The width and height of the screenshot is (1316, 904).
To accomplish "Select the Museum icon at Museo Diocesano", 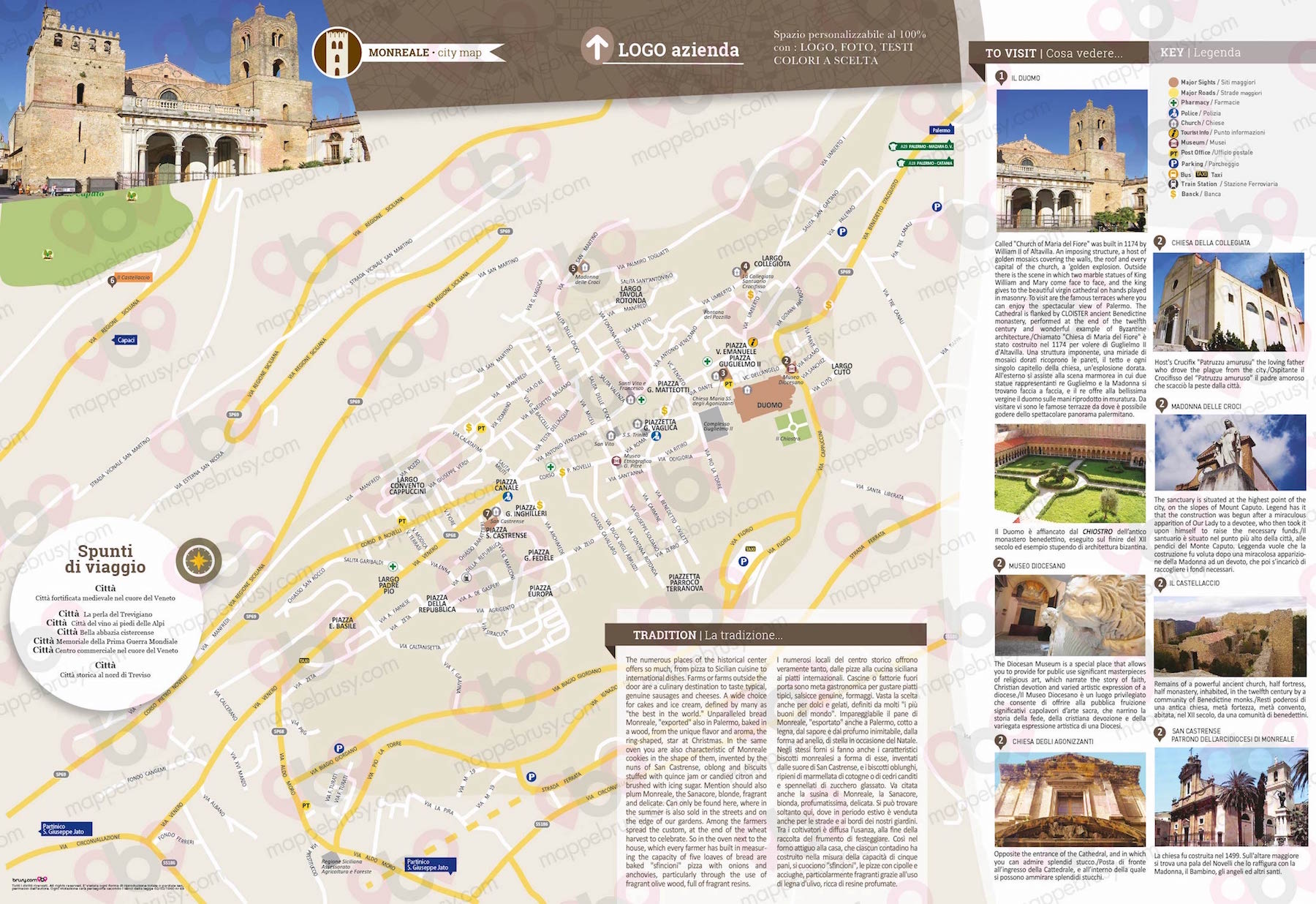I will 792,369.
